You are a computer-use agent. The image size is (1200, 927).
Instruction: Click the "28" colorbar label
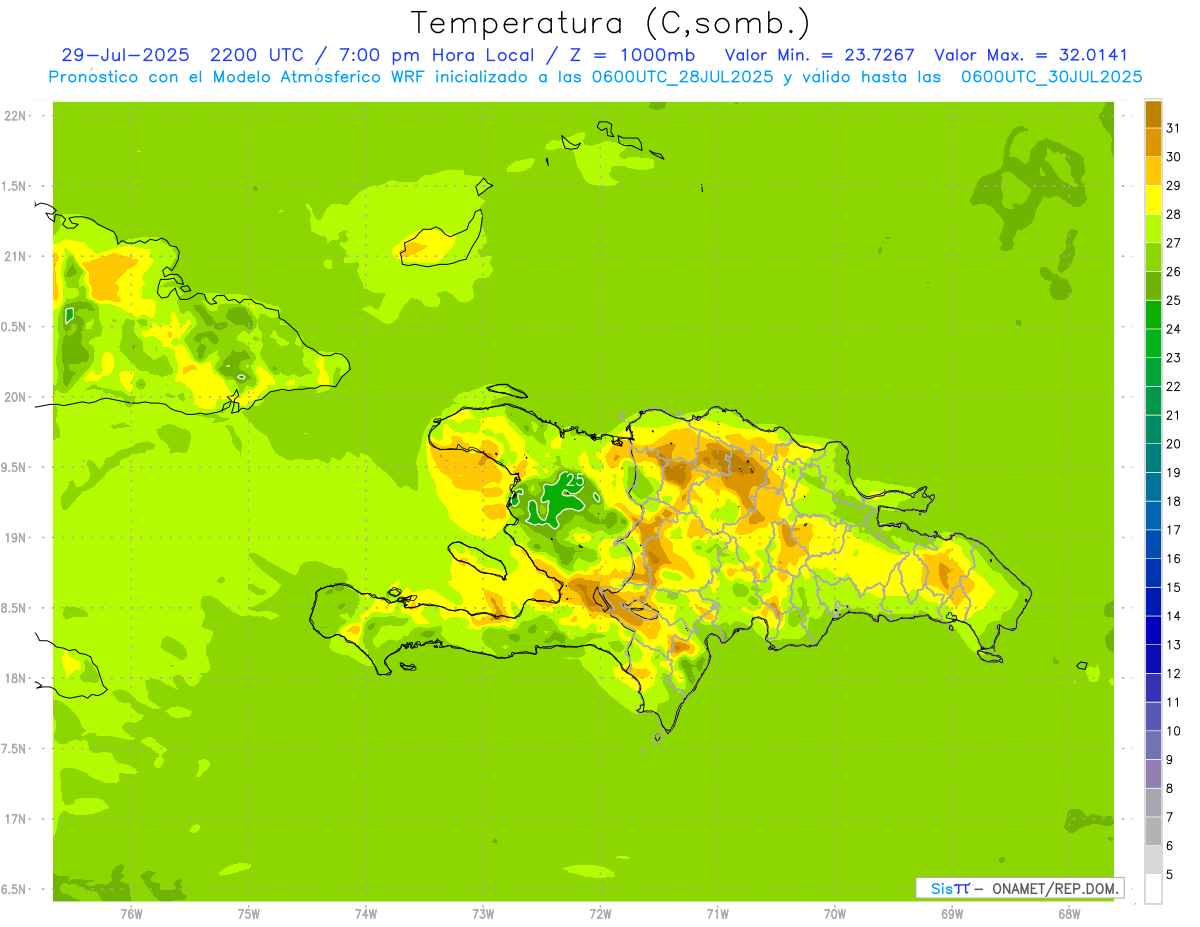(1173, 214)
